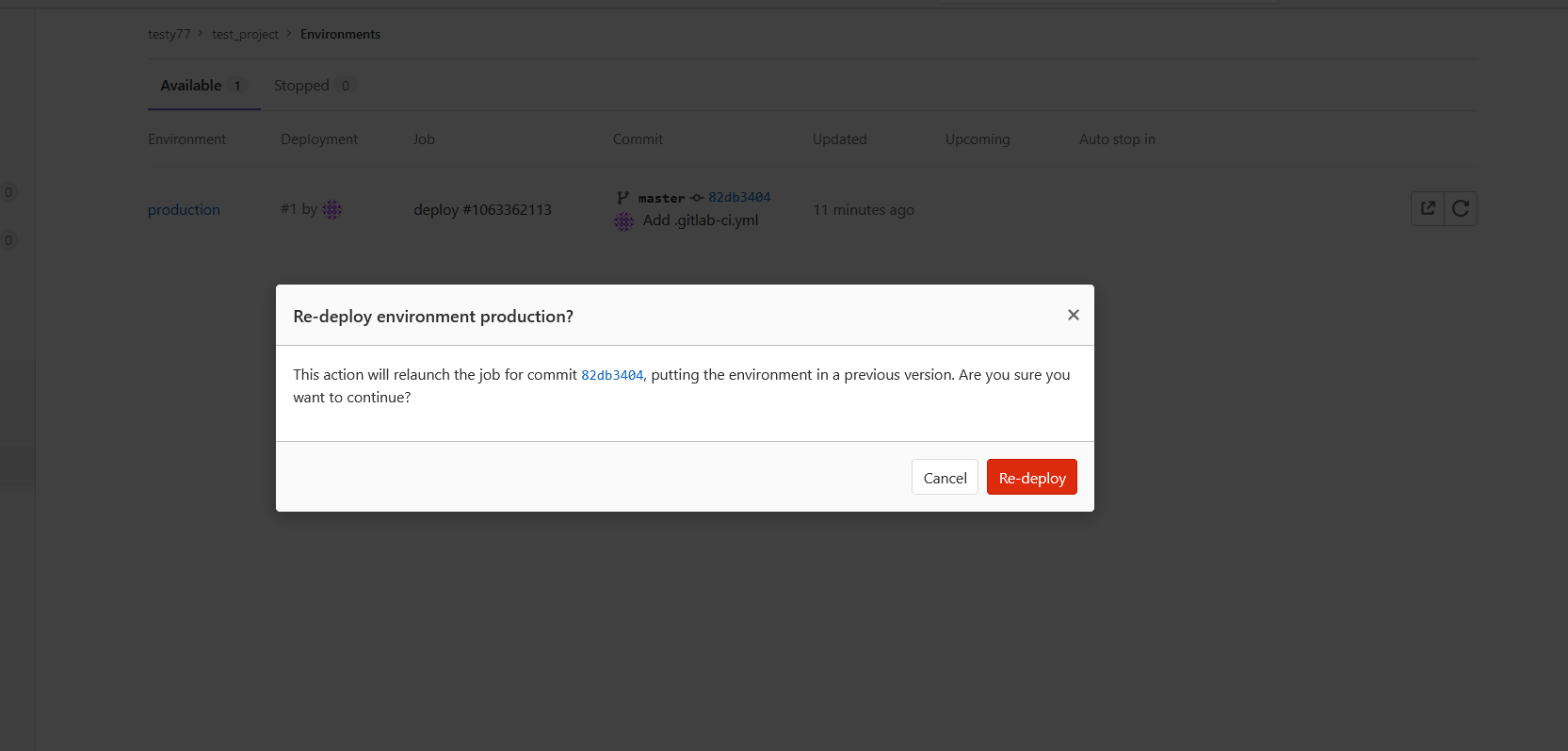Screen dimensions: 1568x751
Task: Click the Environments breadcrumb item
Action: (x=340, y=34)
